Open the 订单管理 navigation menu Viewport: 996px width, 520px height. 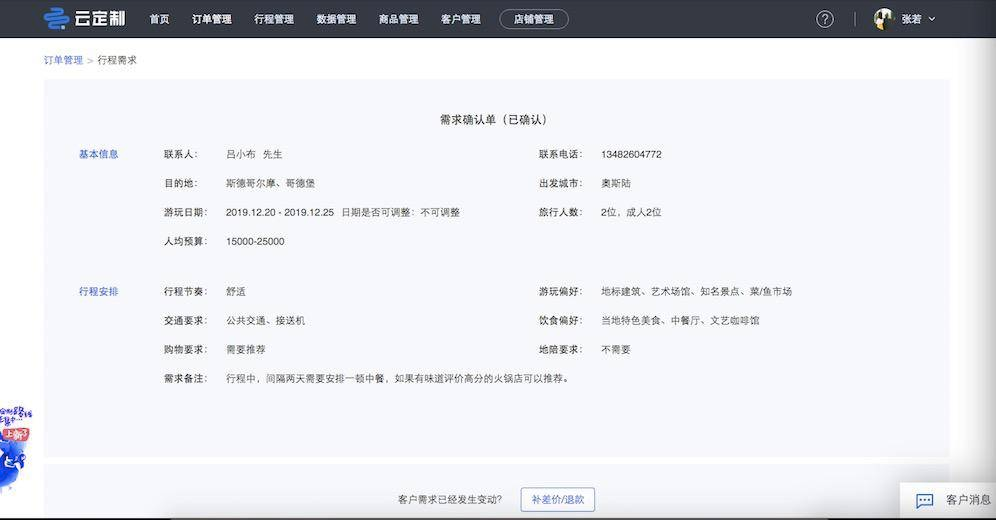[212, 19]
